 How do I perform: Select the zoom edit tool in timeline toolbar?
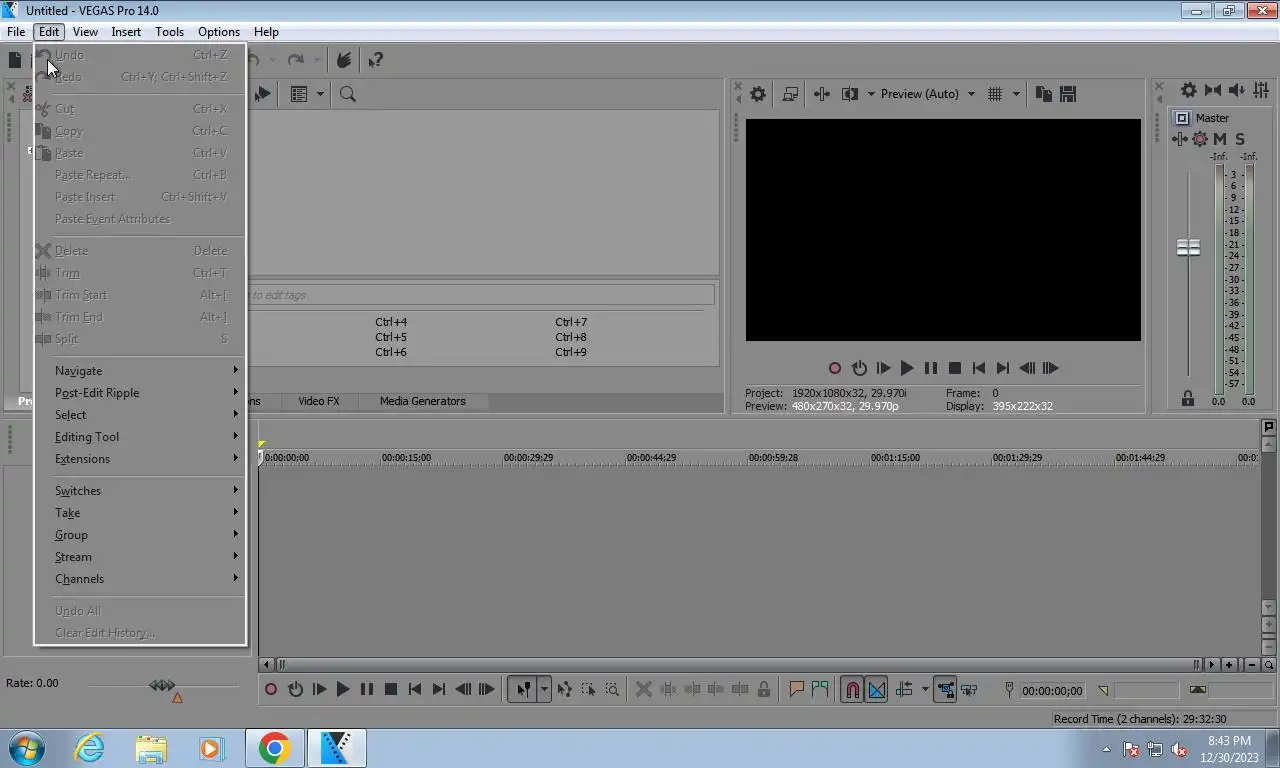tap(612, 689)
